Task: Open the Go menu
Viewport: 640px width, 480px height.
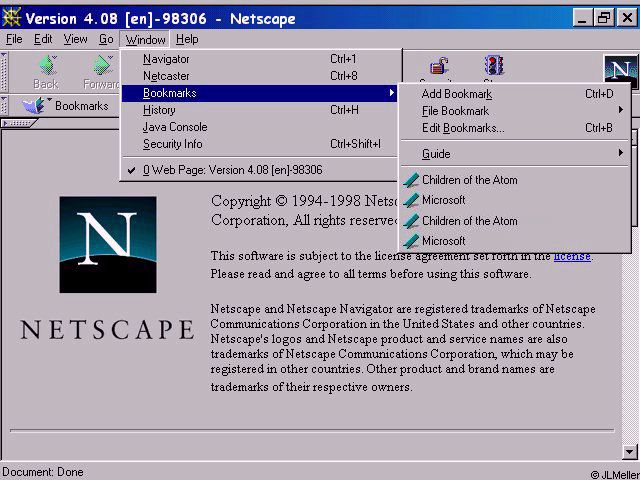Action: 106,39
